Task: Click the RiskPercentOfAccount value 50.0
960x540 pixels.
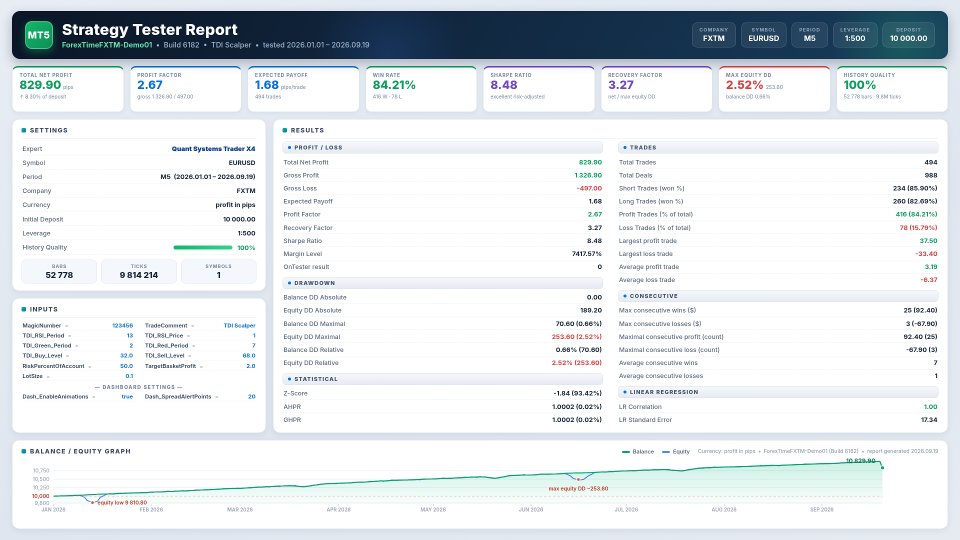Action: [x=126, y=366]
